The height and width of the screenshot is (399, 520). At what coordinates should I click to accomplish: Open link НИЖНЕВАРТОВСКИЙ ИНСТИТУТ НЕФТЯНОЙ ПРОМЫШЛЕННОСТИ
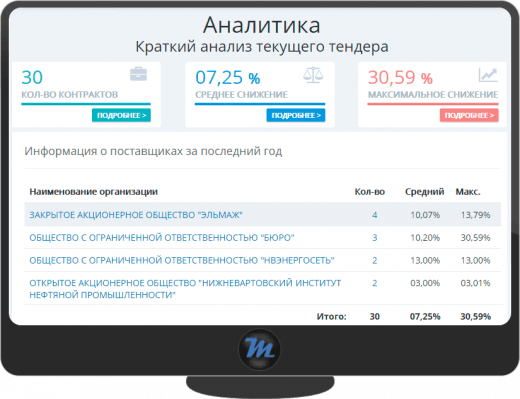[x=185, y=289]
